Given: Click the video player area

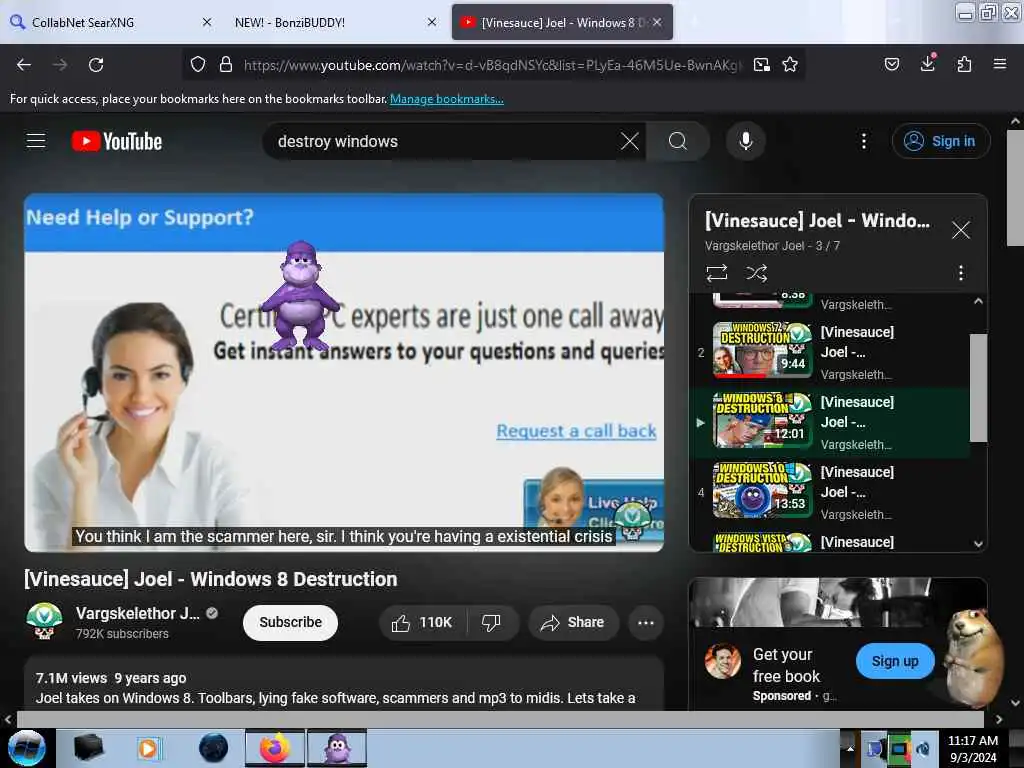Looking at the screenshot, I should 344,372.
